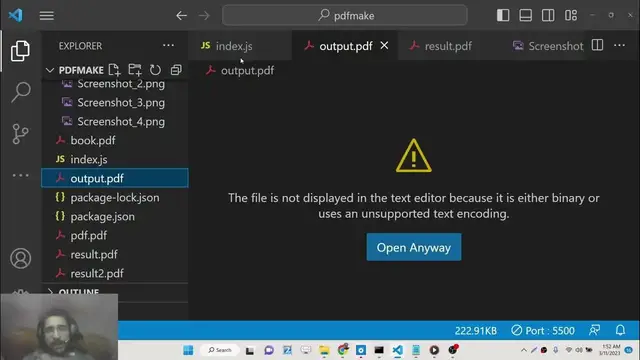Open the hamburger application menu
640x360 pixels.
[x=47, y=16]
